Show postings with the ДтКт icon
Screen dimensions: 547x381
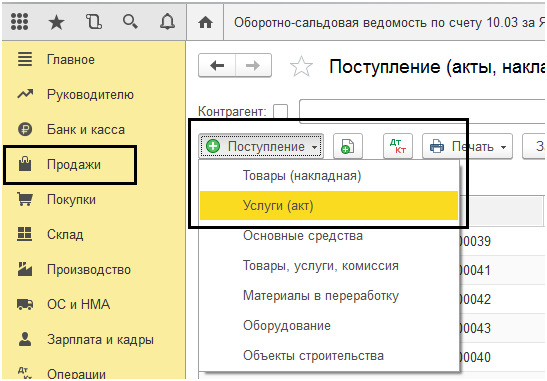[398, 146]
